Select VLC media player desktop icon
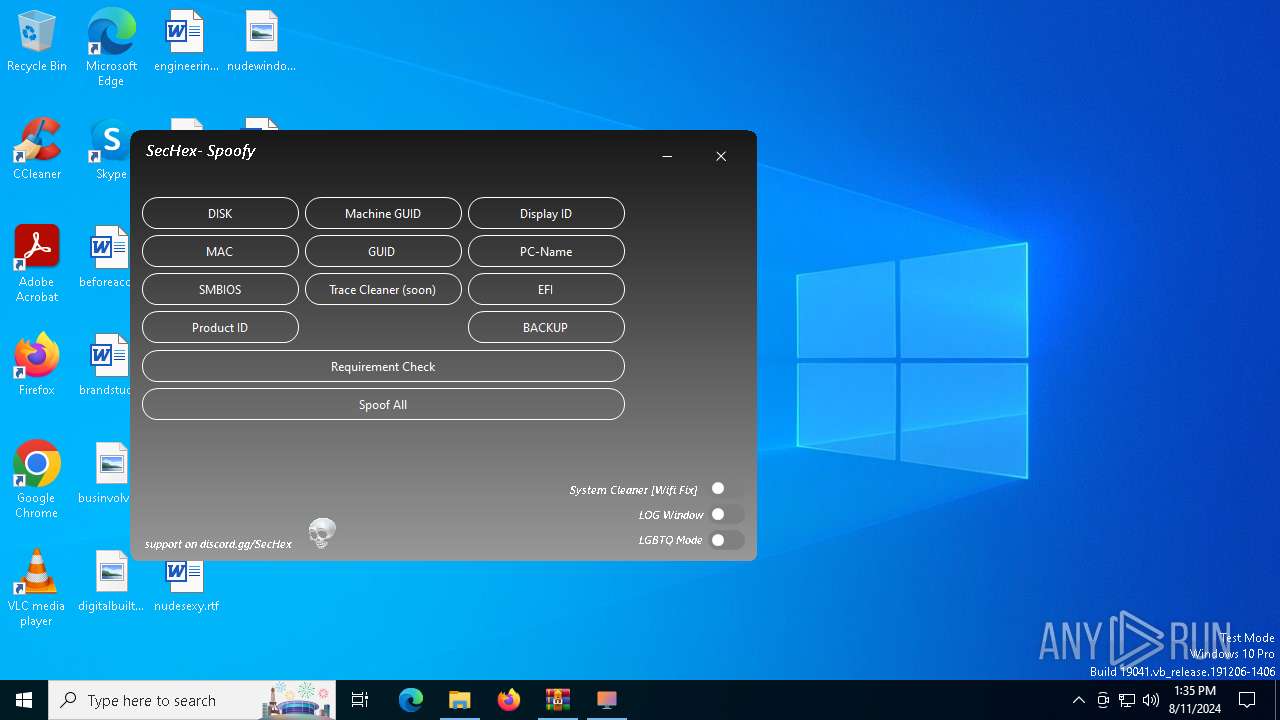 pyautogui.click(x=37, y=588)
